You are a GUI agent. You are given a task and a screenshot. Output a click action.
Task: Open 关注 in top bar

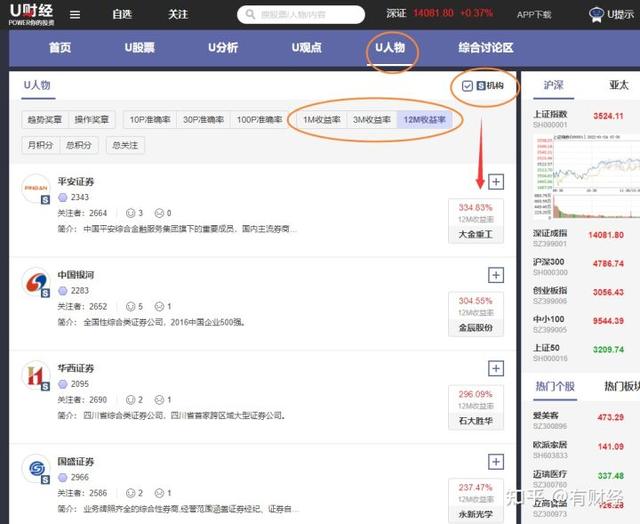[x=178, y=15]
